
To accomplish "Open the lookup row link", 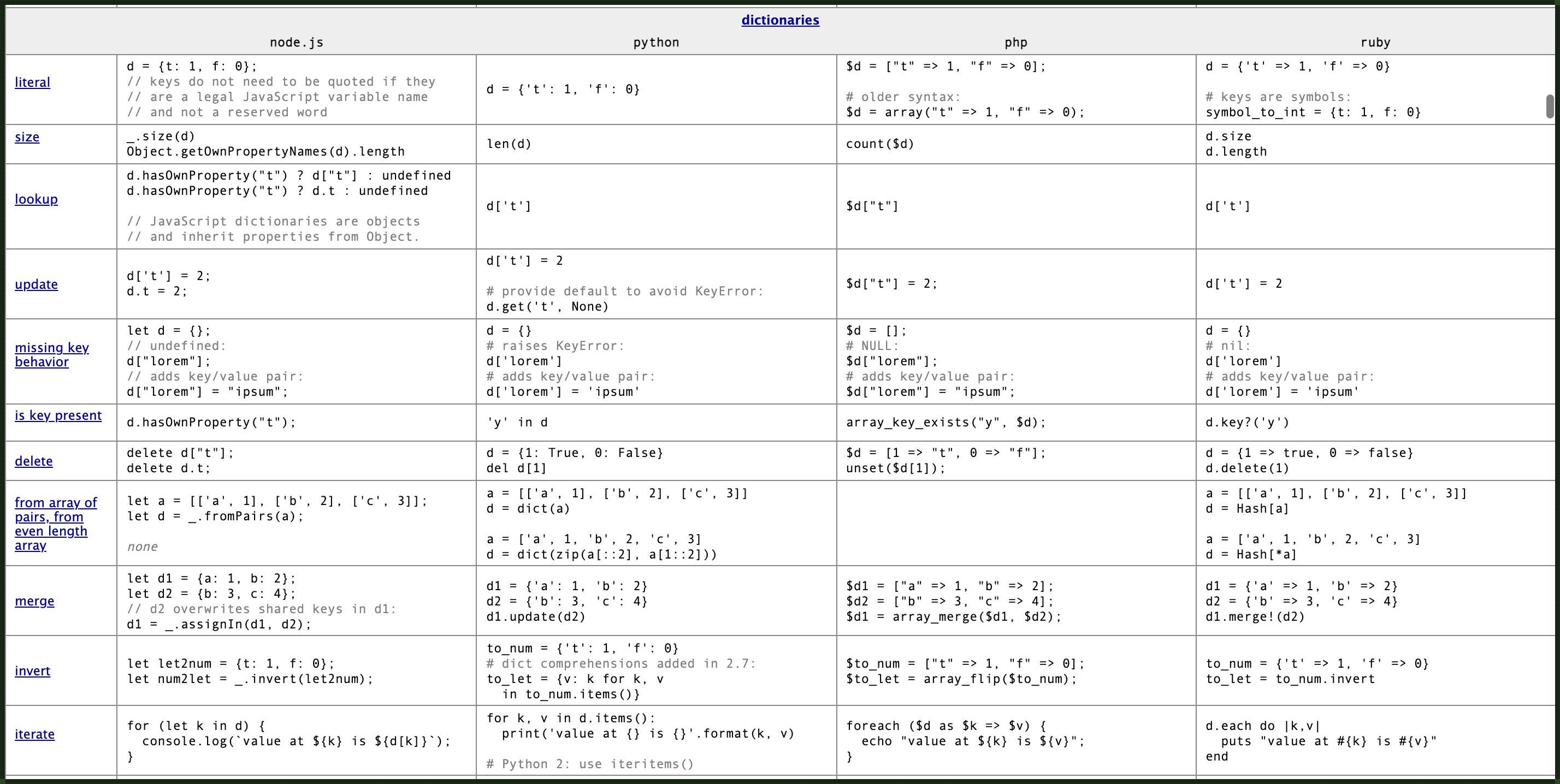I will (x=37, y=199).
